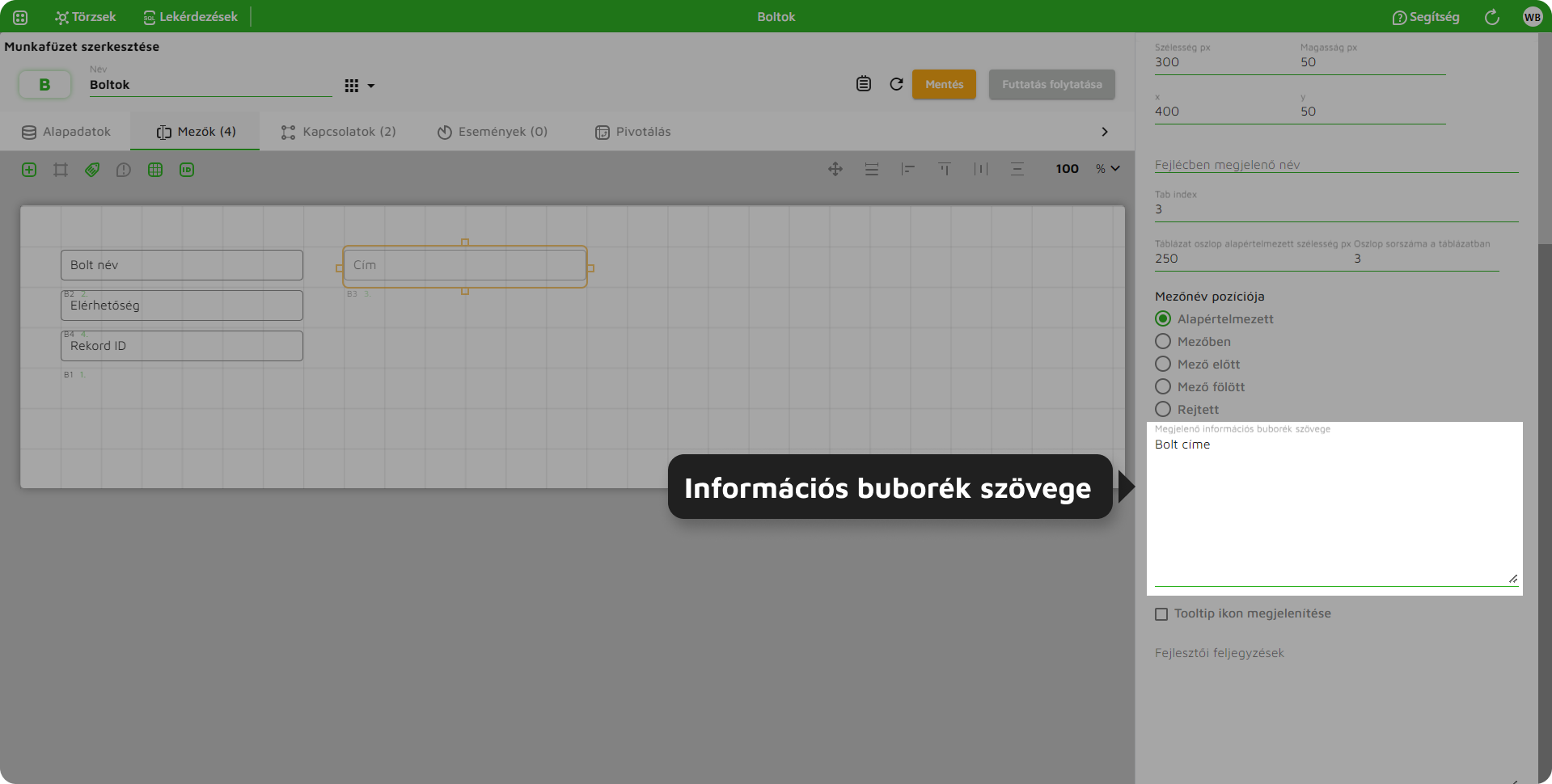Click the align left edges icon
Viewport: 1552px width, 784px height.
click(908, 169)
